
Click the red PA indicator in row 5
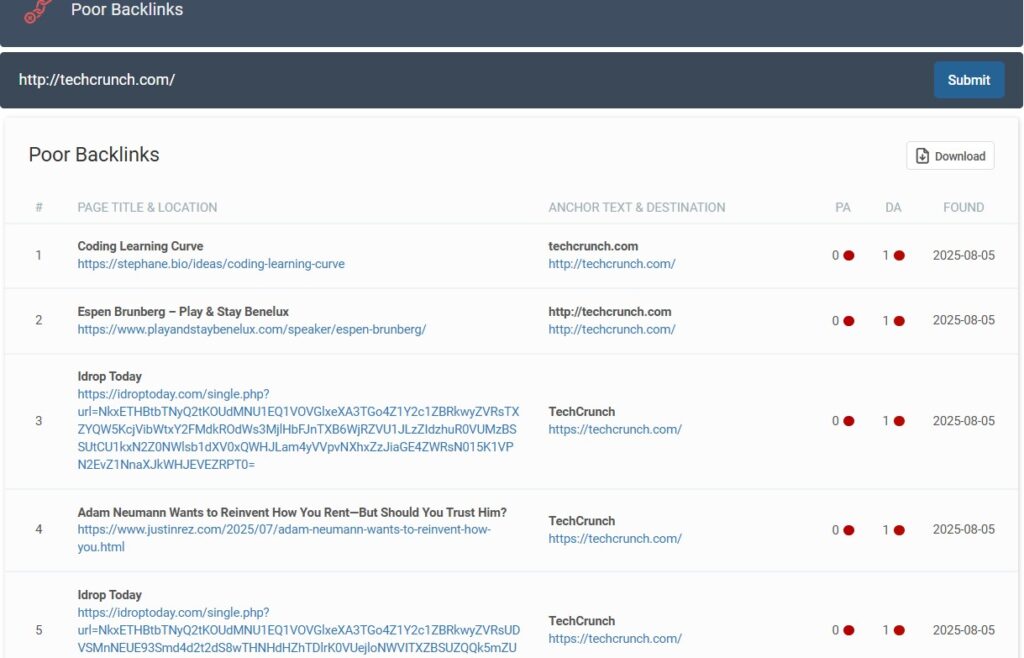(x=848, y=631)
